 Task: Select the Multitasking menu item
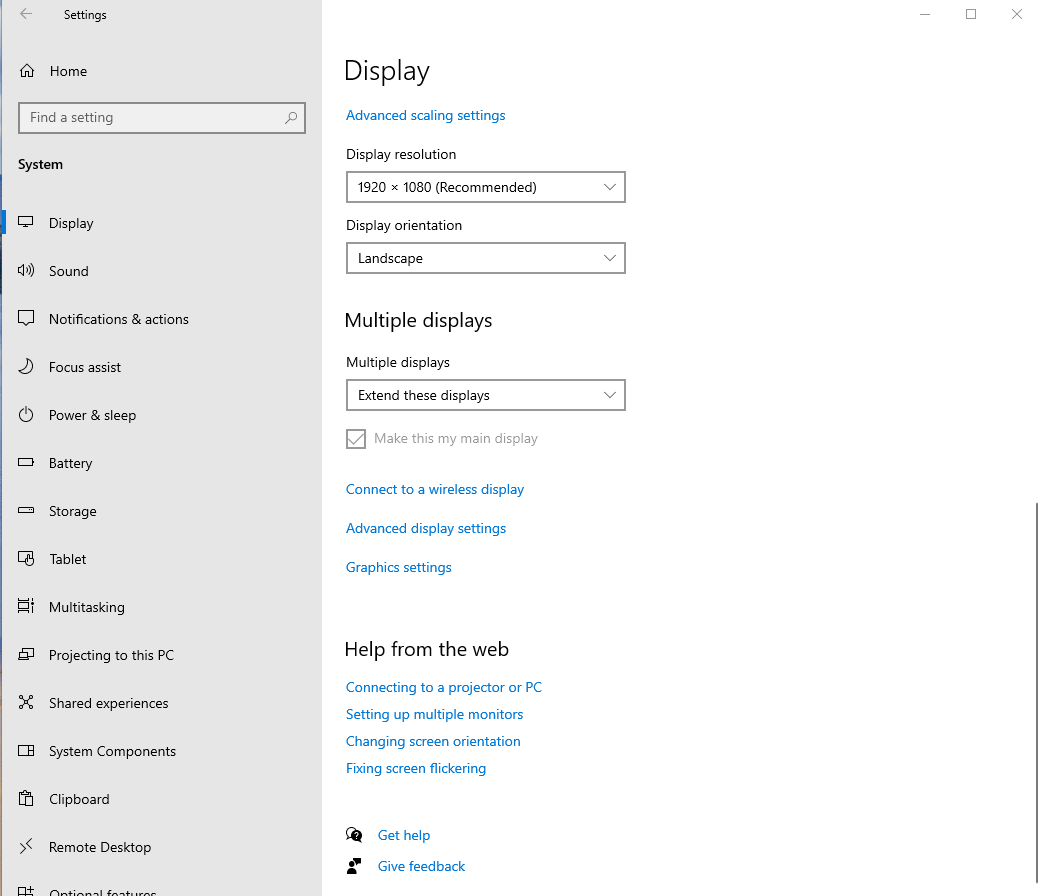pos(27,607)
